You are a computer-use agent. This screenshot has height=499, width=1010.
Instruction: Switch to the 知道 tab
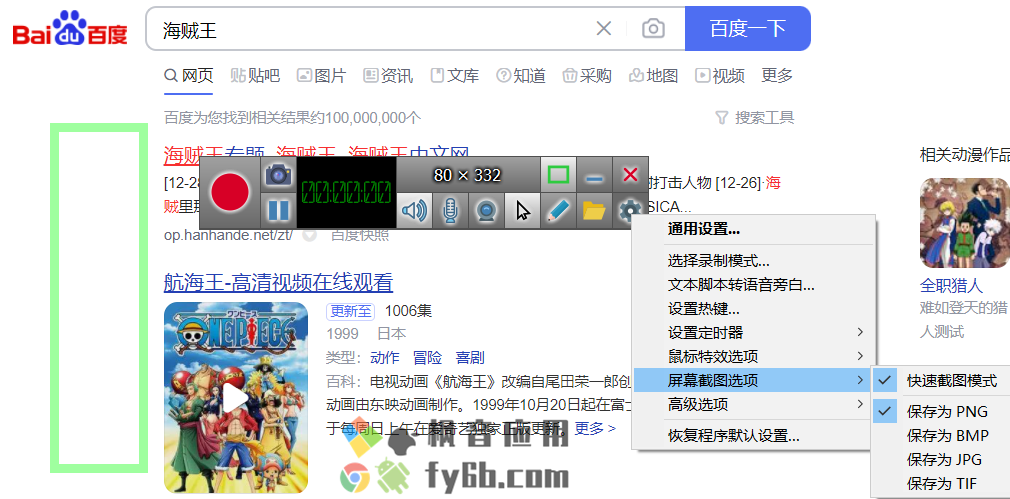point(521,76)
